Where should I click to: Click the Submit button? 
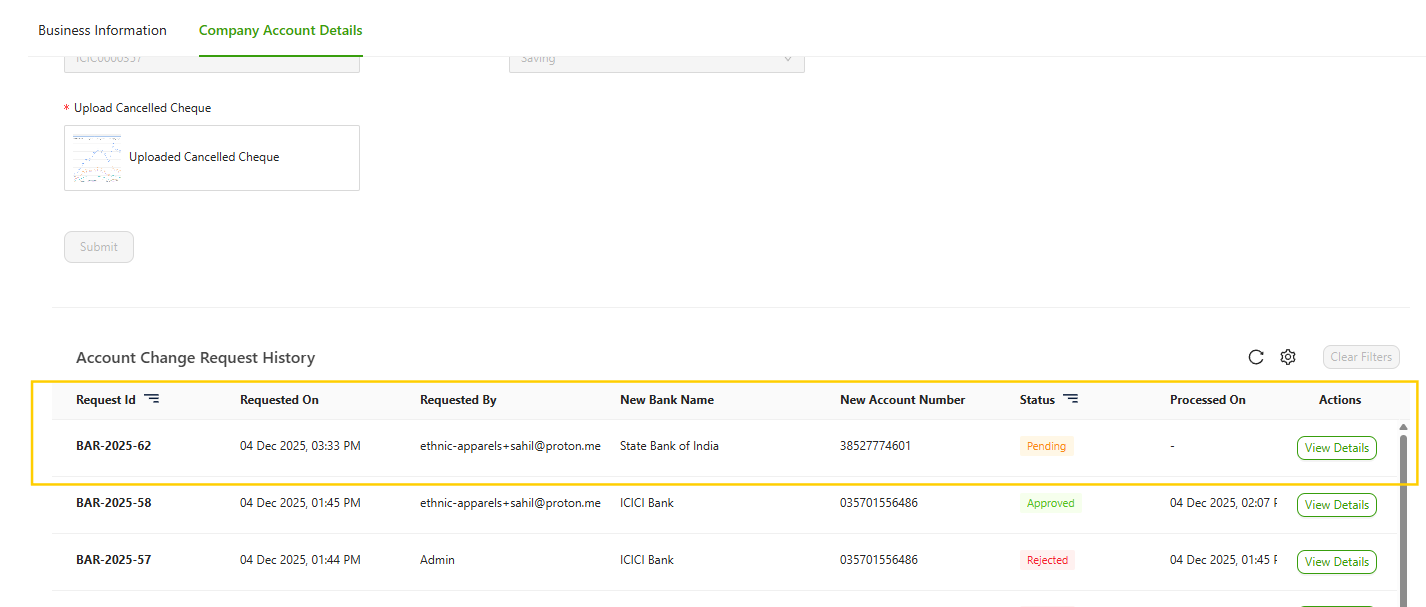(99, 247)
